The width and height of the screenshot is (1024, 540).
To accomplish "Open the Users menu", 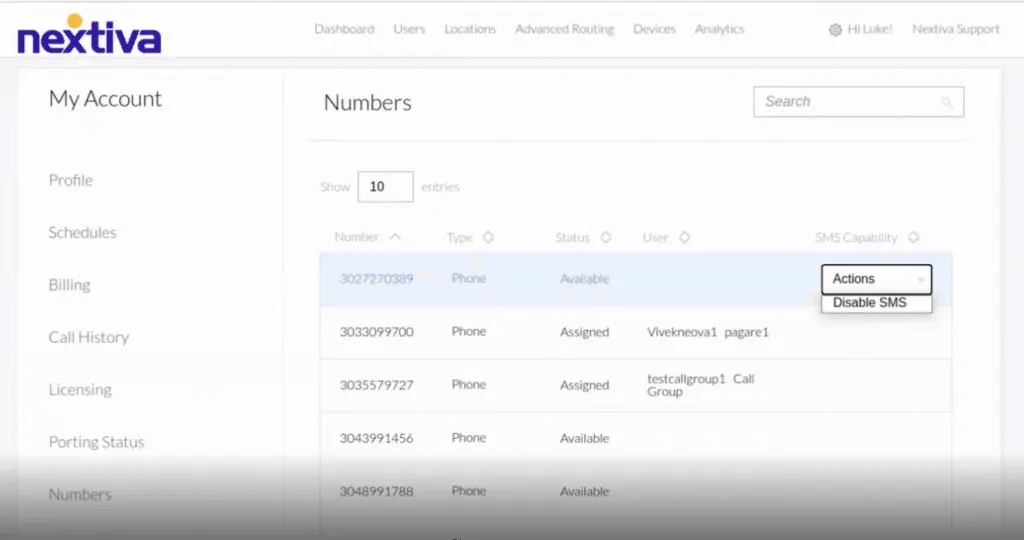I will click(x=409, y=29).
